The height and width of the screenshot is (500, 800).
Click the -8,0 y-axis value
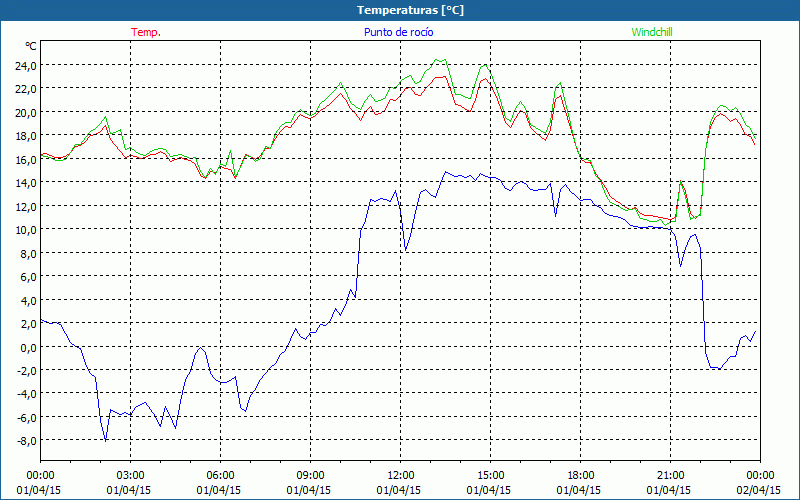pyautogui.click(x=27, y=441)
